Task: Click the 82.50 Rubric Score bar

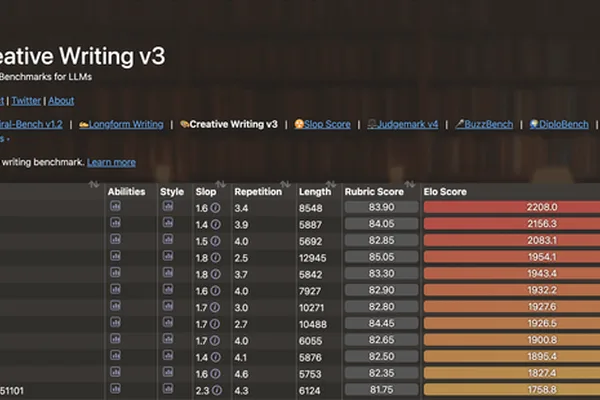Action: click(382, 356)
